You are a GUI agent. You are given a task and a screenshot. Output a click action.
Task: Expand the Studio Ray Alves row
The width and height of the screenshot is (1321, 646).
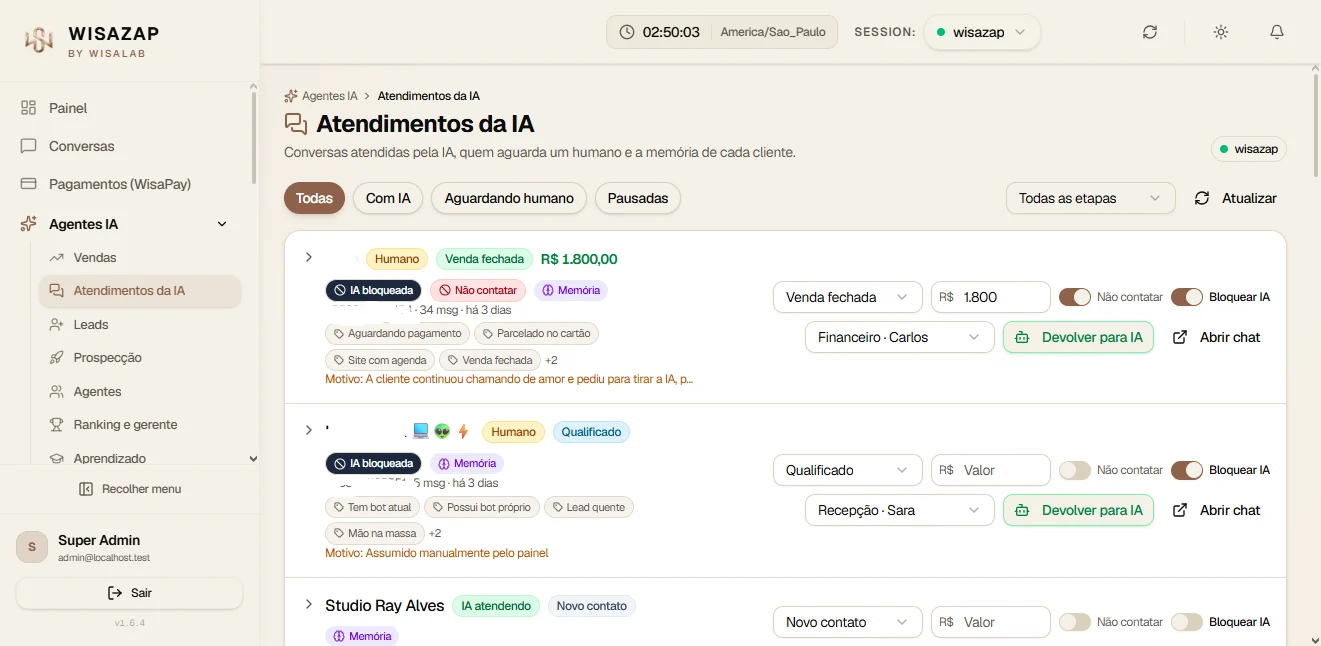(309, 605)
